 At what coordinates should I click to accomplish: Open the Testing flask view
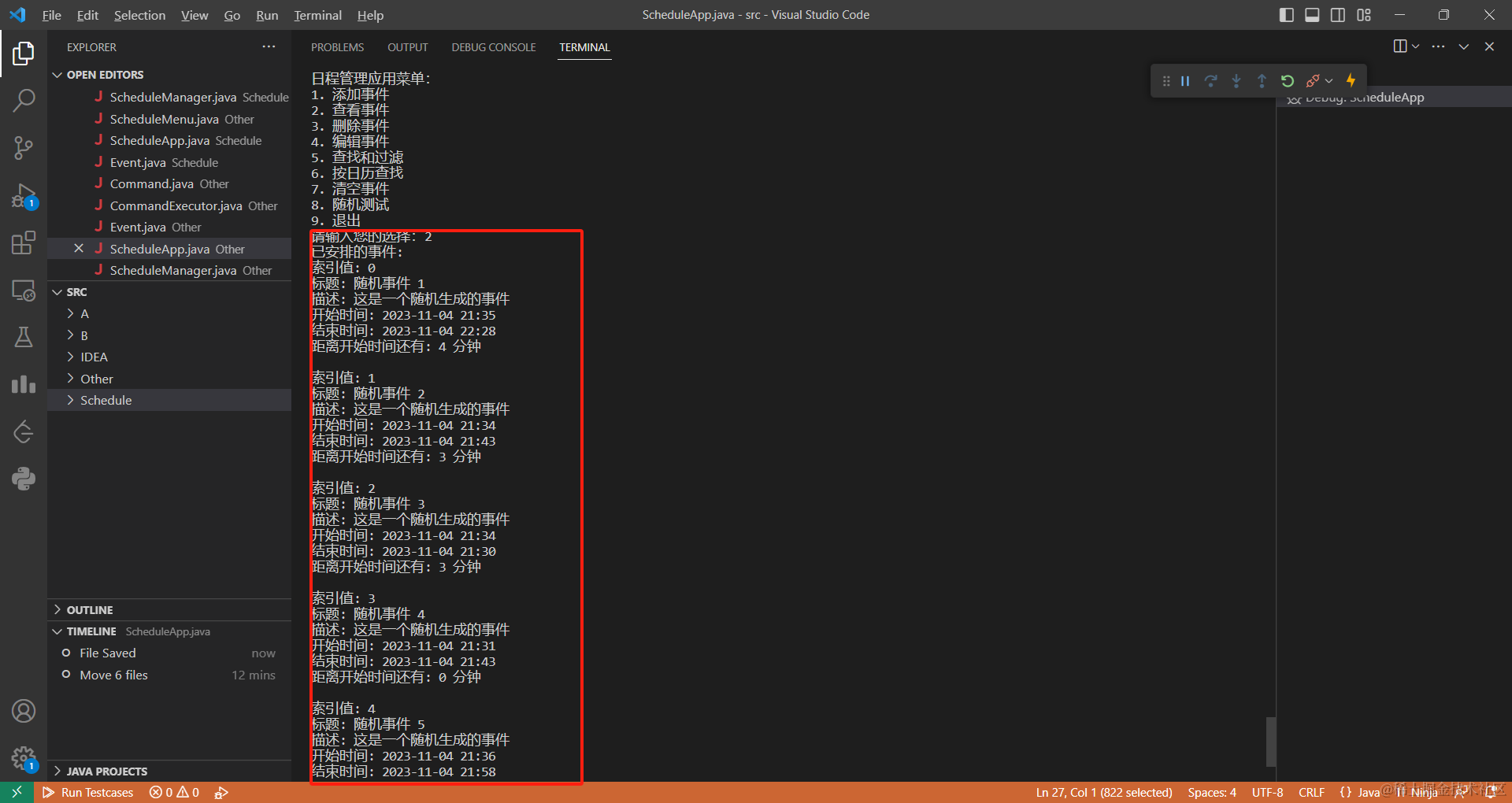(x=24, y=337)
